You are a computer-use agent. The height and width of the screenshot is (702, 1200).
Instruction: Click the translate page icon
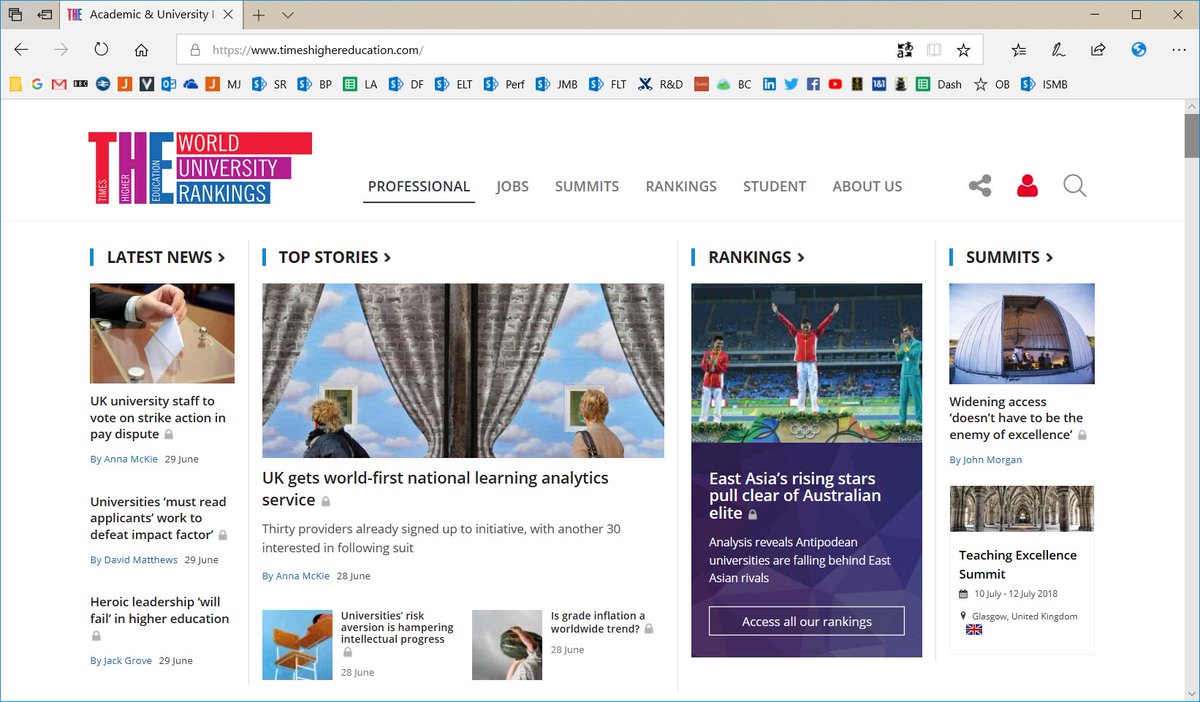905,50
